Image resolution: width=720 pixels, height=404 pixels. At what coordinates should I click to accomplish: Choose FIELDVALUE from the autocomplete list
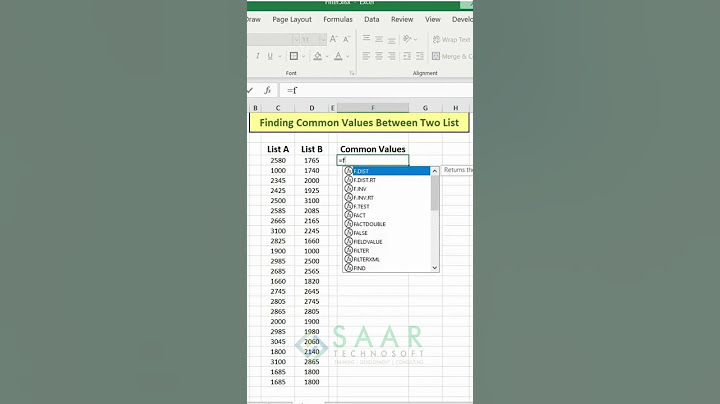click(387, 241)
